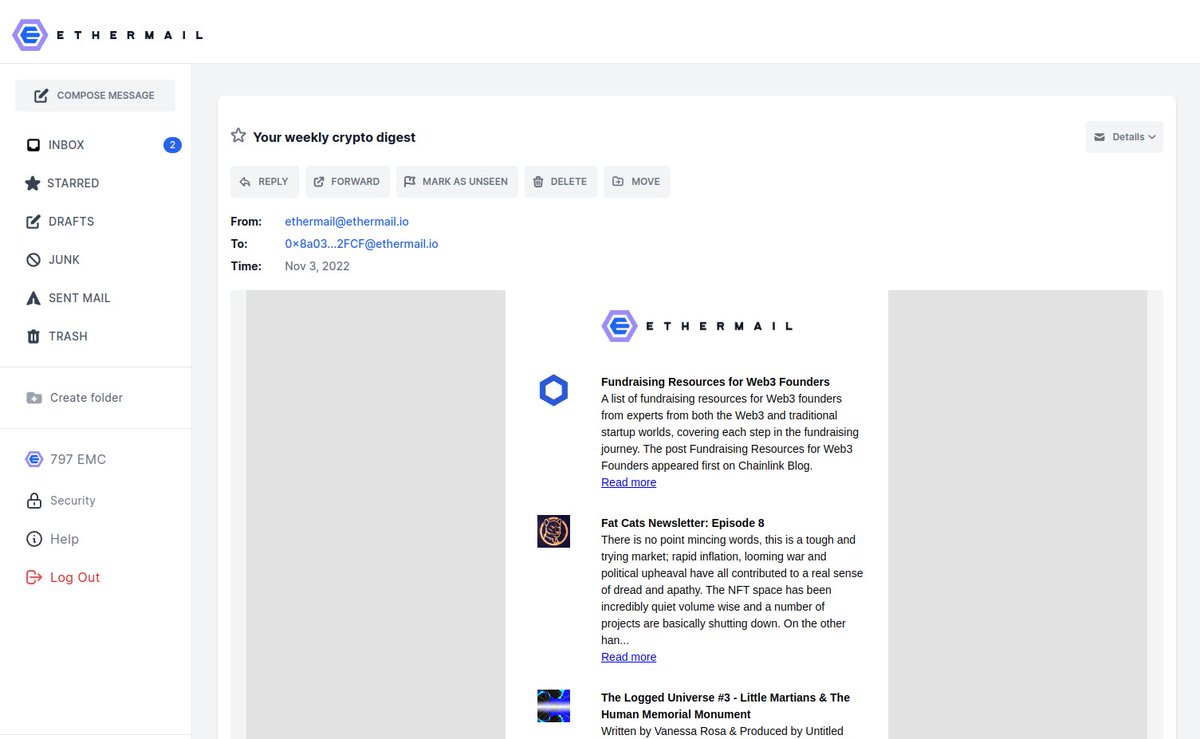Expand the Details dropdown
The width and height of the screenshot is (1200, 739).
pyautogui.click(x=1124, y=136)
